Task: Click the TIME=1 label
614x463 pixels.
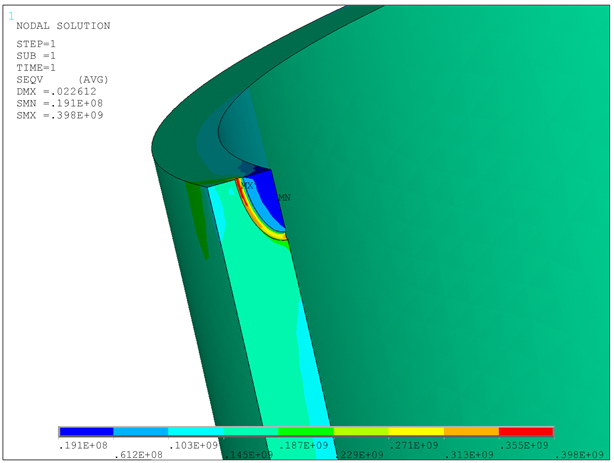Action: pos(36,67)
